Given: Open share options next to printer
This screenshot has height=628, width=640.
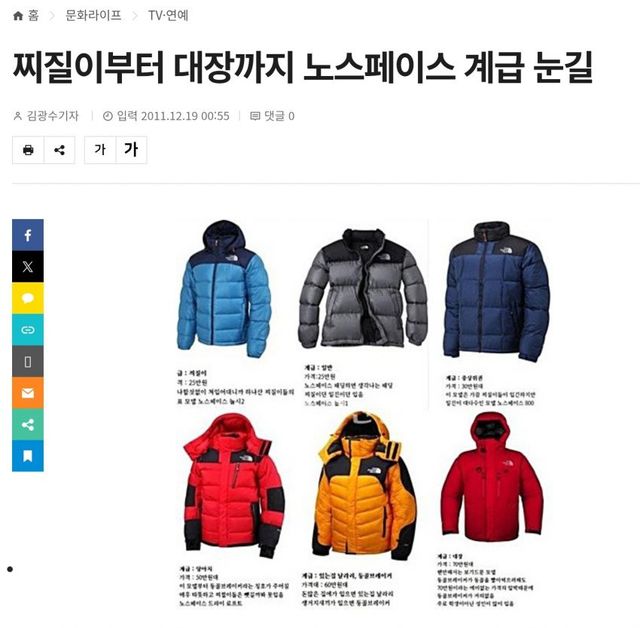Looking at the screenshot, I should [60, 150].
